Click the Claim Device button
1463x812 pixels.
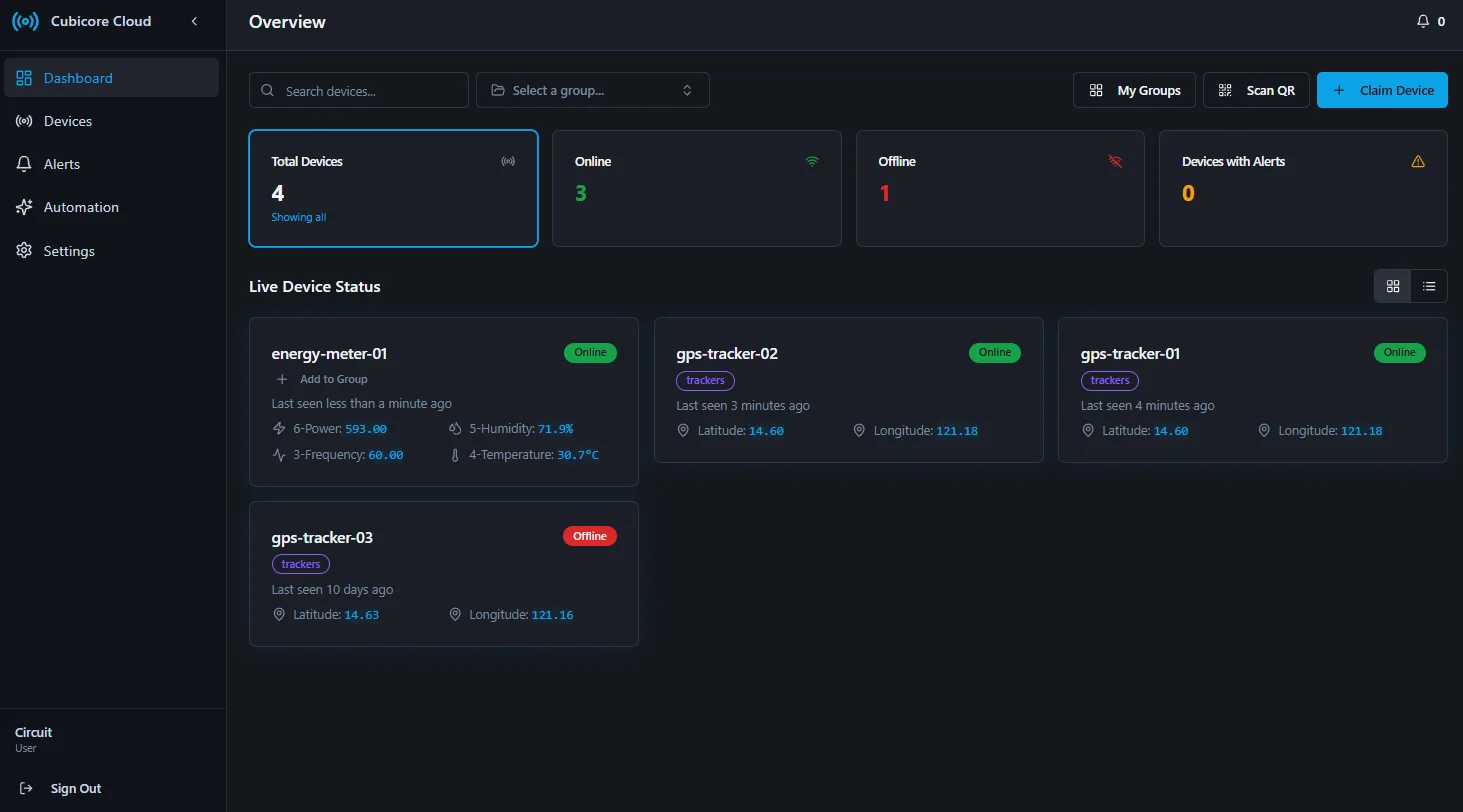click(1382, 90)
